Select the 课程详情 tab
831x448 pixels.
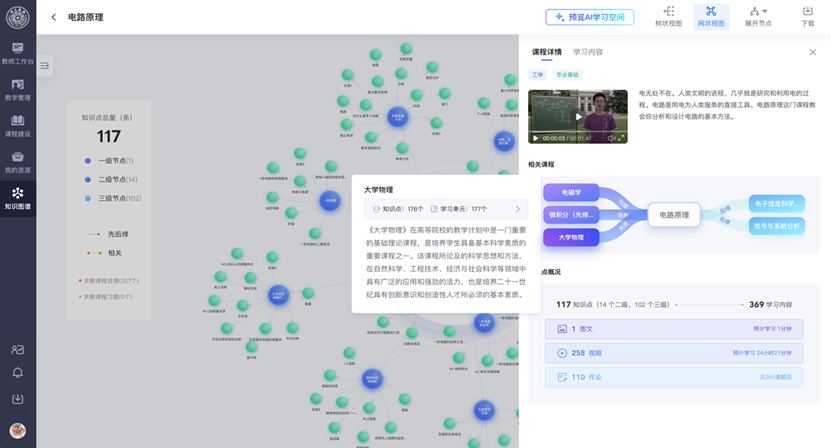click(x=546, y=52)
